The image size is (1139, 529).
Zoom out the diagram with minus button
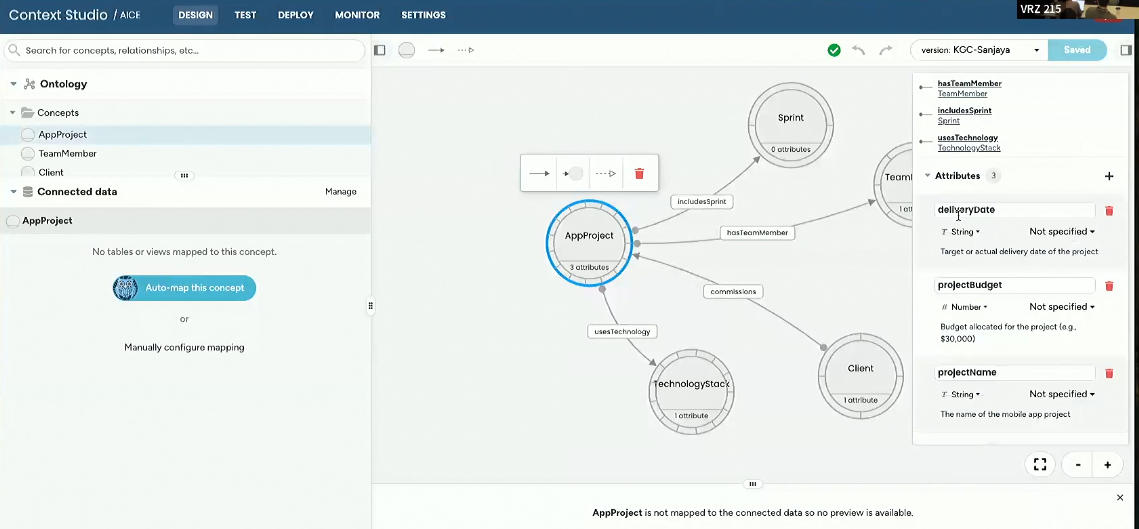click(1078, 464)
